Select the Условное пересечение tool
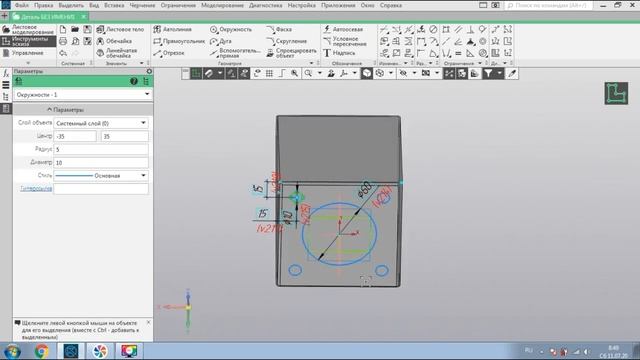640x360 pixels. tap(345, 41)
